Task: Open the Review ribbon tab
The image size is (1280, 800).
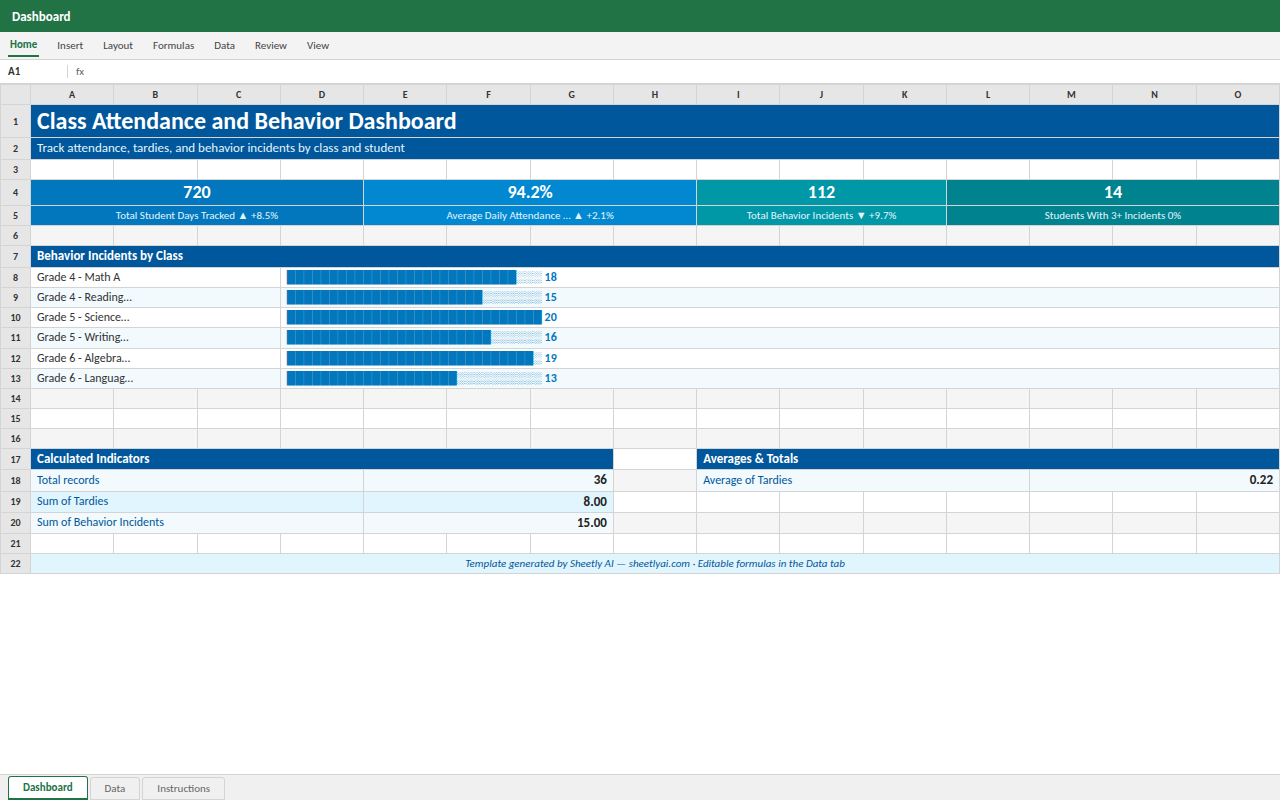Action: 270,45
